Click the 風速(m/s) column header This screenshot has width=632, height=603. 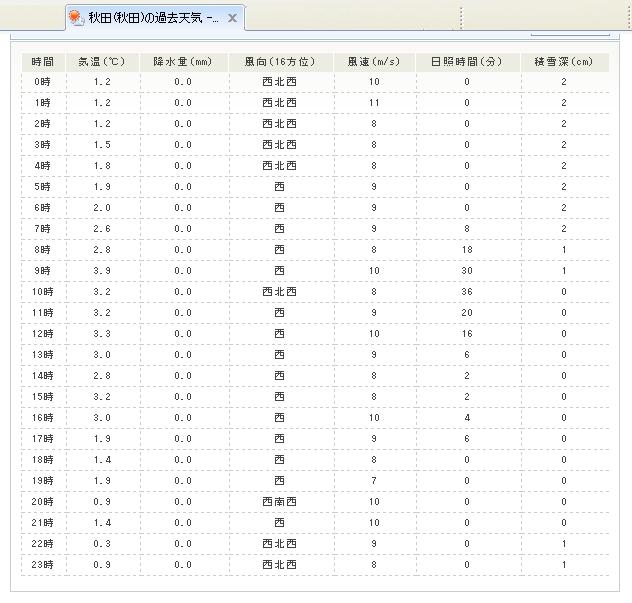pos(374,62)
